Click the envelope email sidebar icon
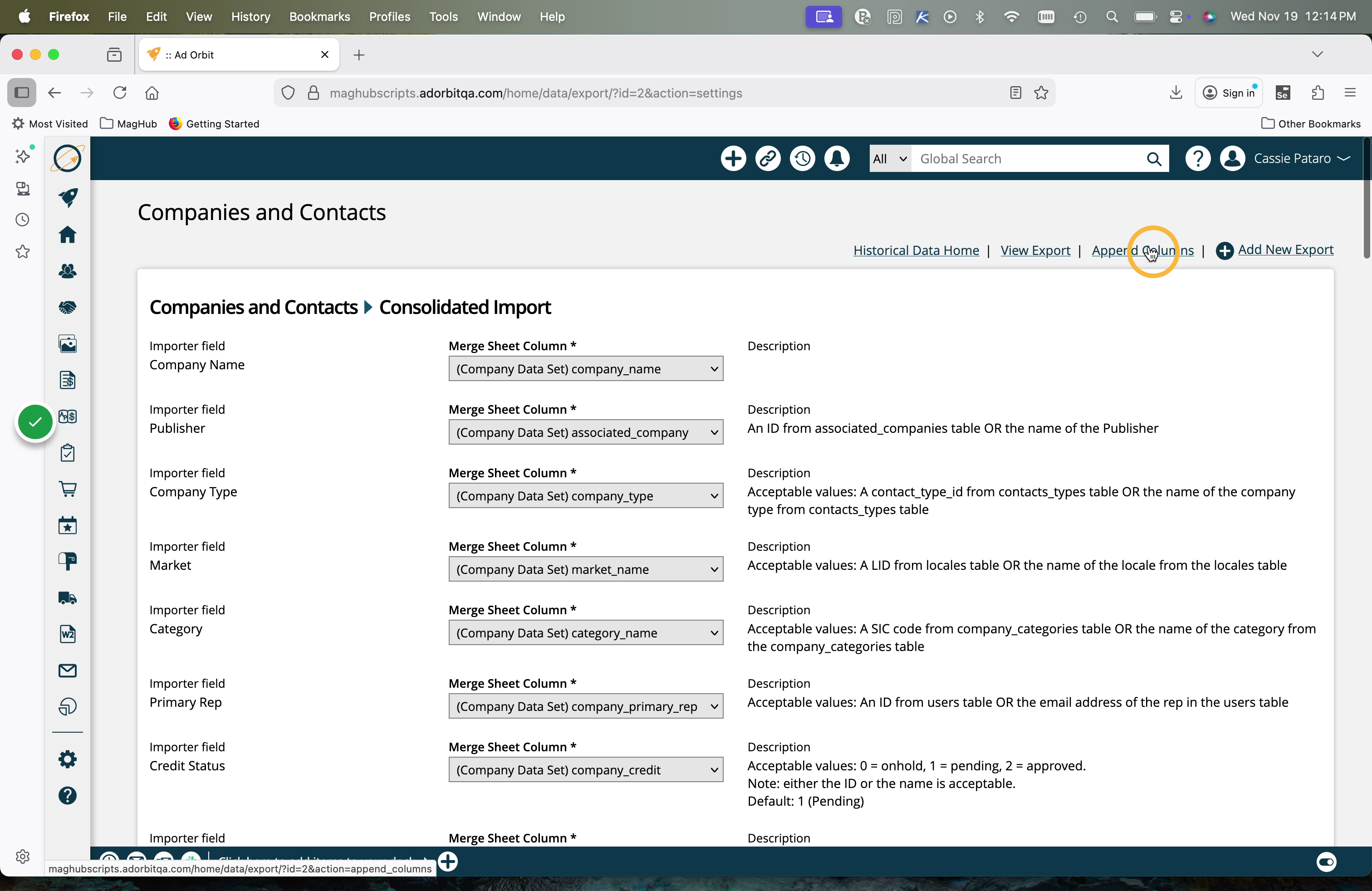Viewport: 1372px width, 891px height. click(x=68, y=670)
